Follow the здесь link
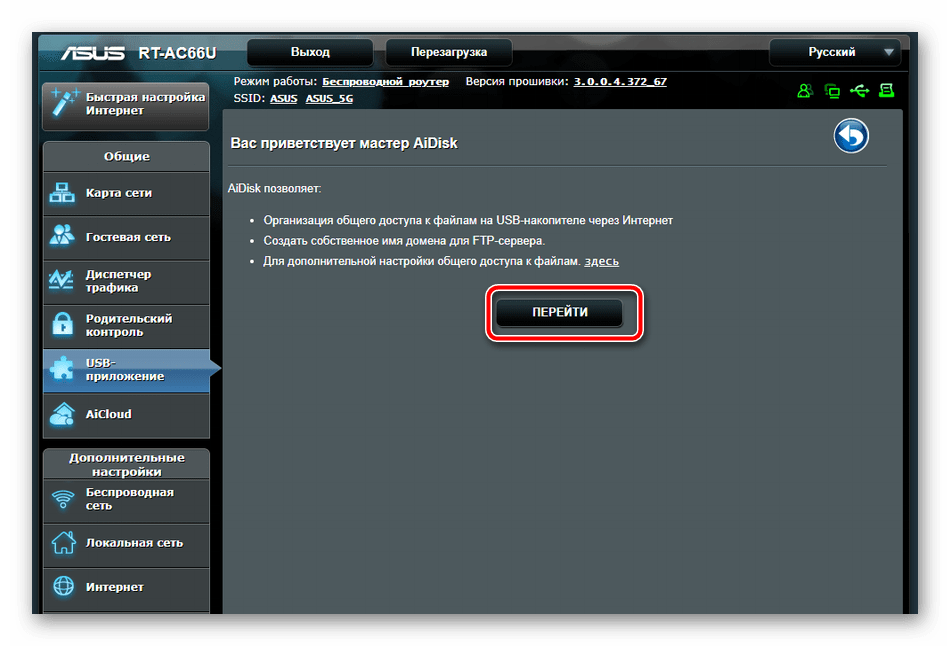The height and width of the screenshot is (646, 950). (x=601, y=261)
